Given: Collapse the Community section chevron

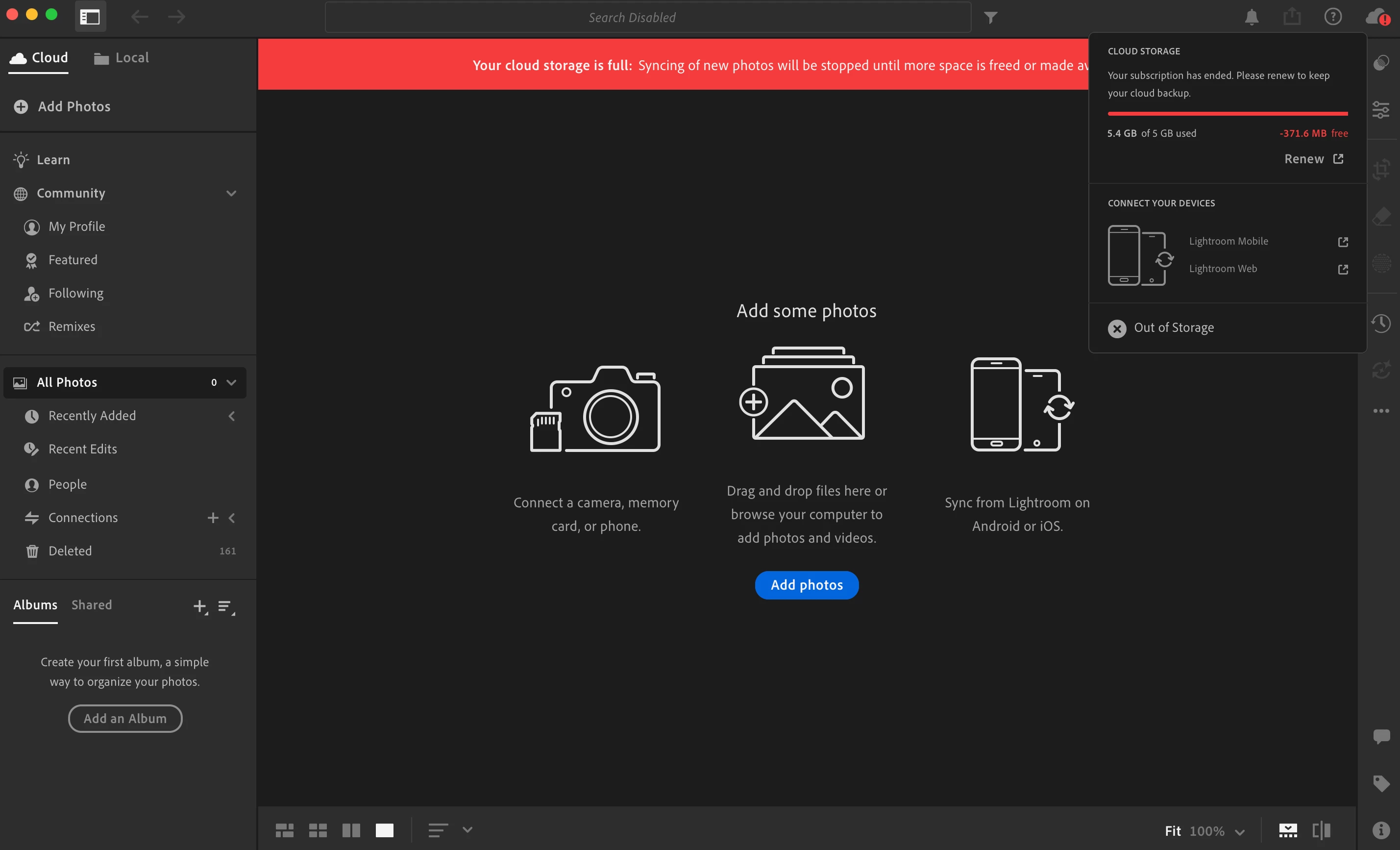Looking at the screenshot, I should point(231,193).
